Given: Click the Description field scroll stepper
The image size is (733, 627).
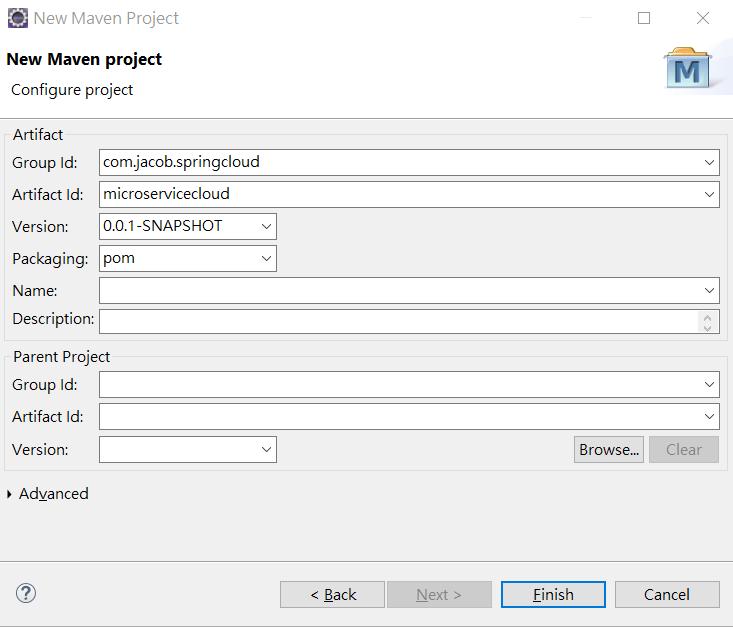Looking at the screenshot, I should click(707, 322).
